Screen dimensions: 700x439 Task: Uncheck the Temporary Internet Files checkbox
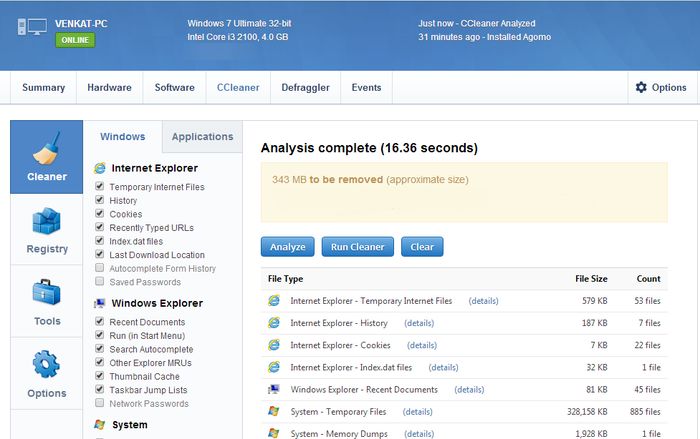pyautogui.click(x=99, y=187)
